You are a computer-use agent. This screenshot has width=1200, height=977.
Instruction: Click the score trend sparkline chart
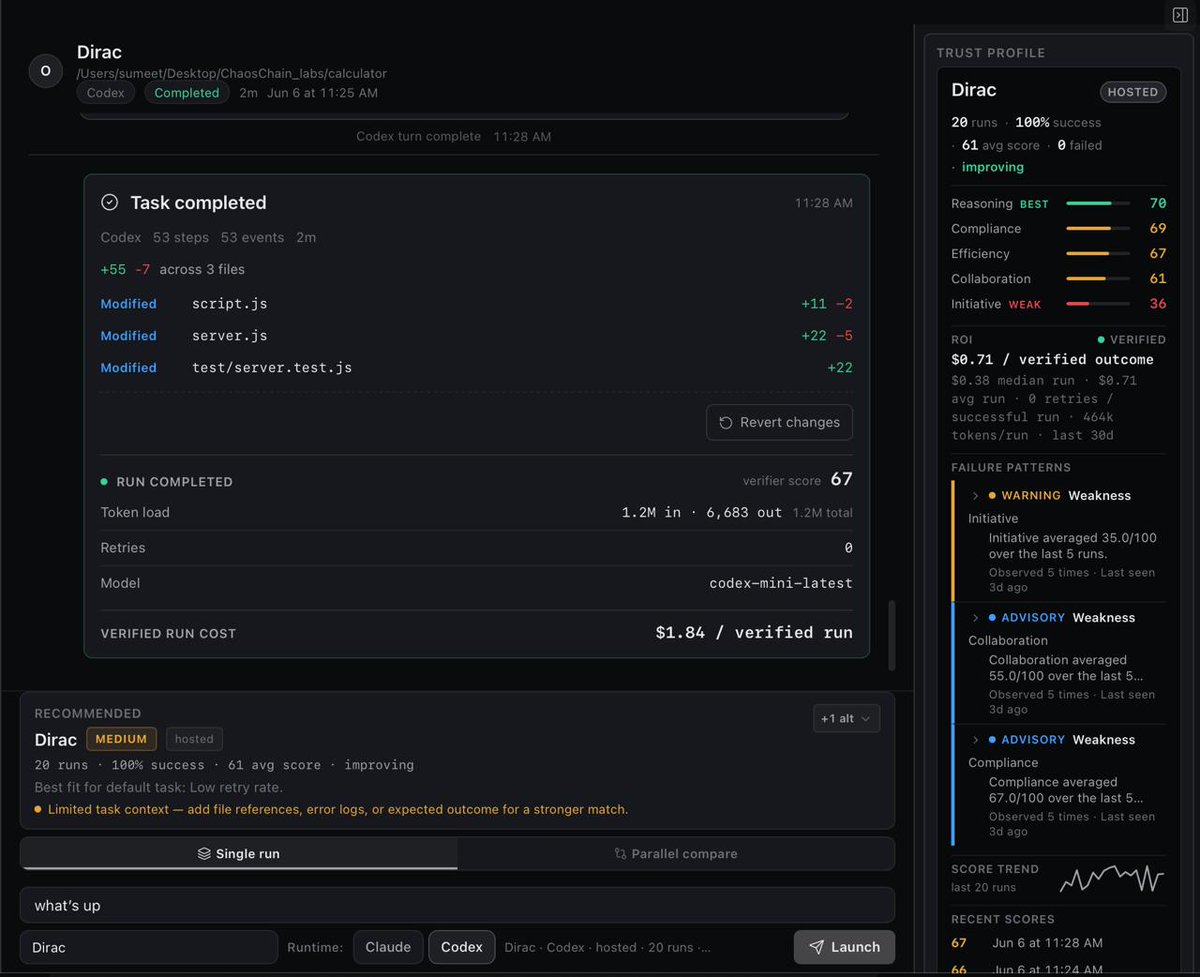[x=1112, y=878]
